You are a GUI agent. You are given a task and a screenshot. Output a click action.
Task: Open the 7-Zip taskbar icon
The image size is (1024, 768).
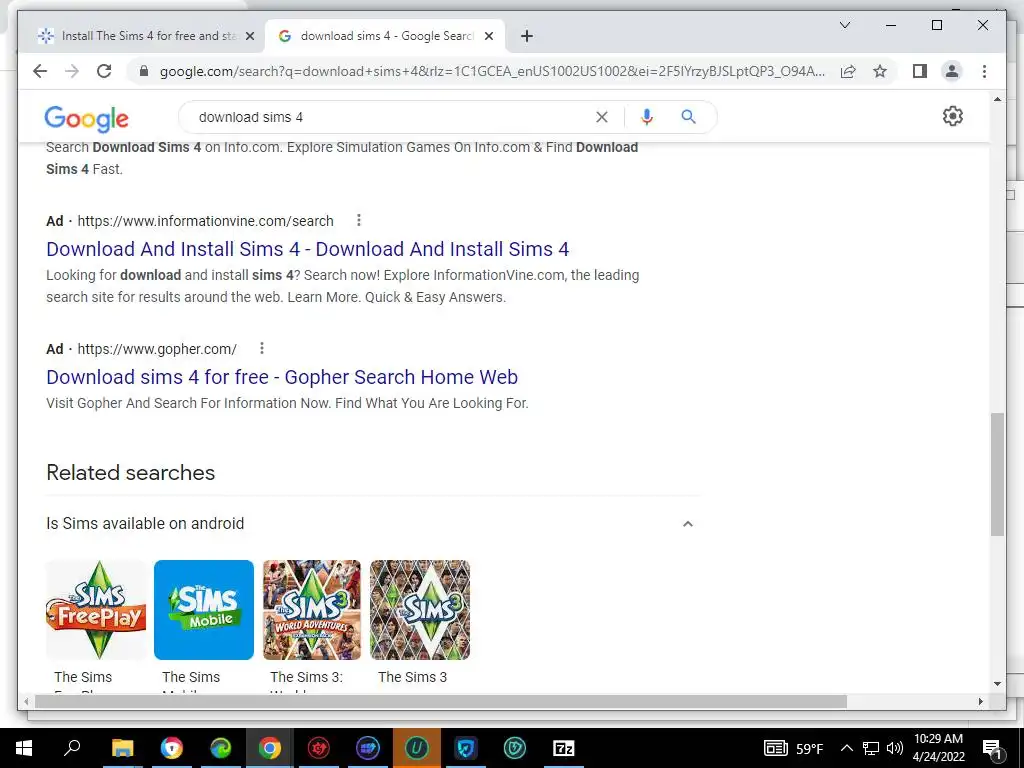[x=564, y=748]
